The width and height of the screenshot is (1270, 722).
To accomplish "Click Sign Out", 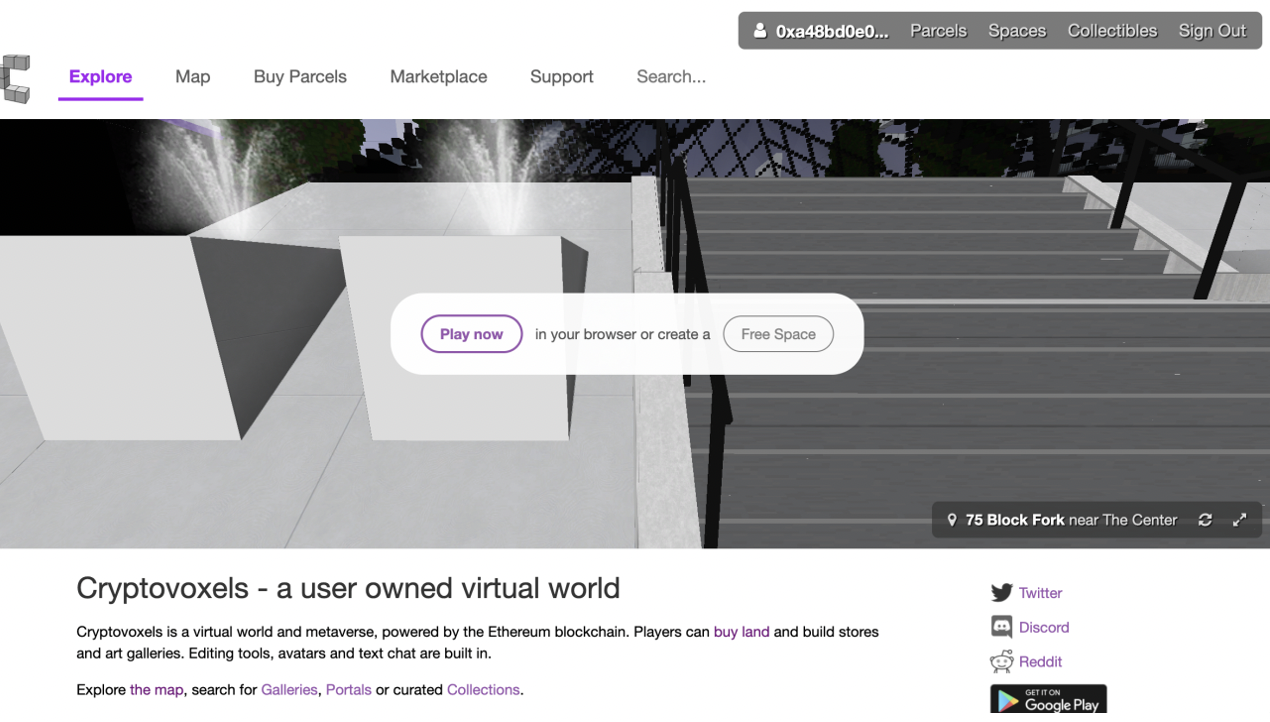I will click(x=1212, y=31).
